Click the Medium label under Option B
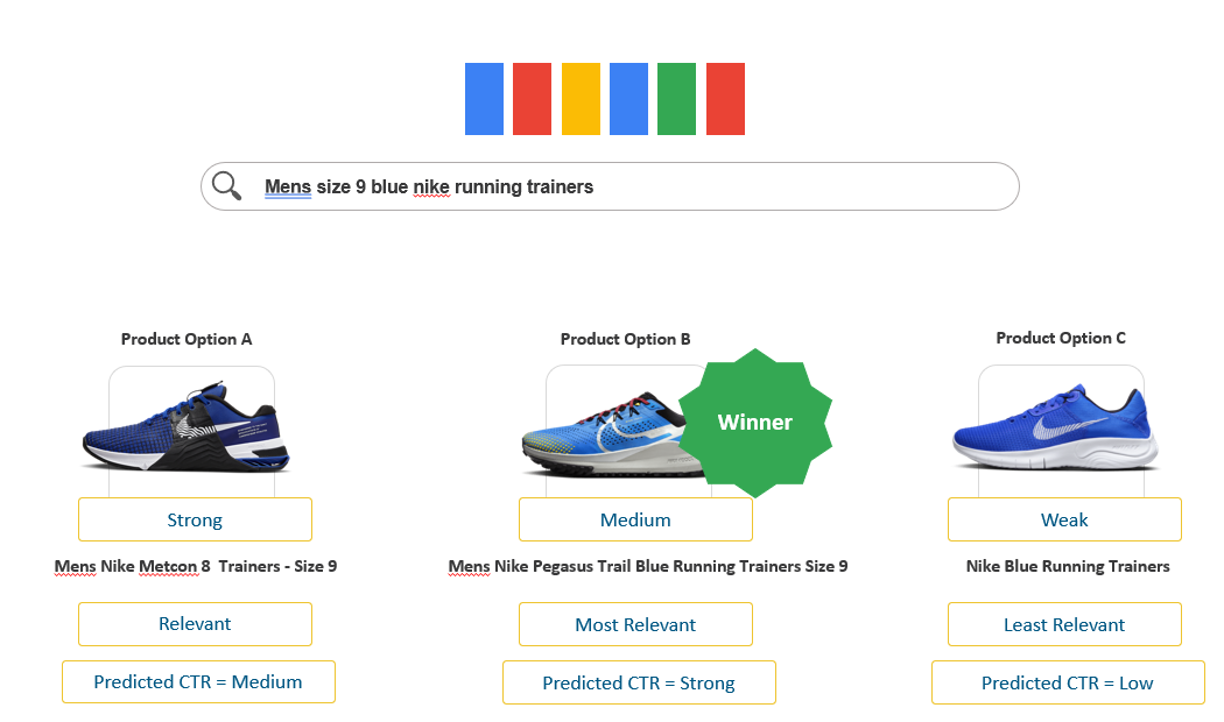The width and height of the screenshot is (1224, 722). coord(635,520)
